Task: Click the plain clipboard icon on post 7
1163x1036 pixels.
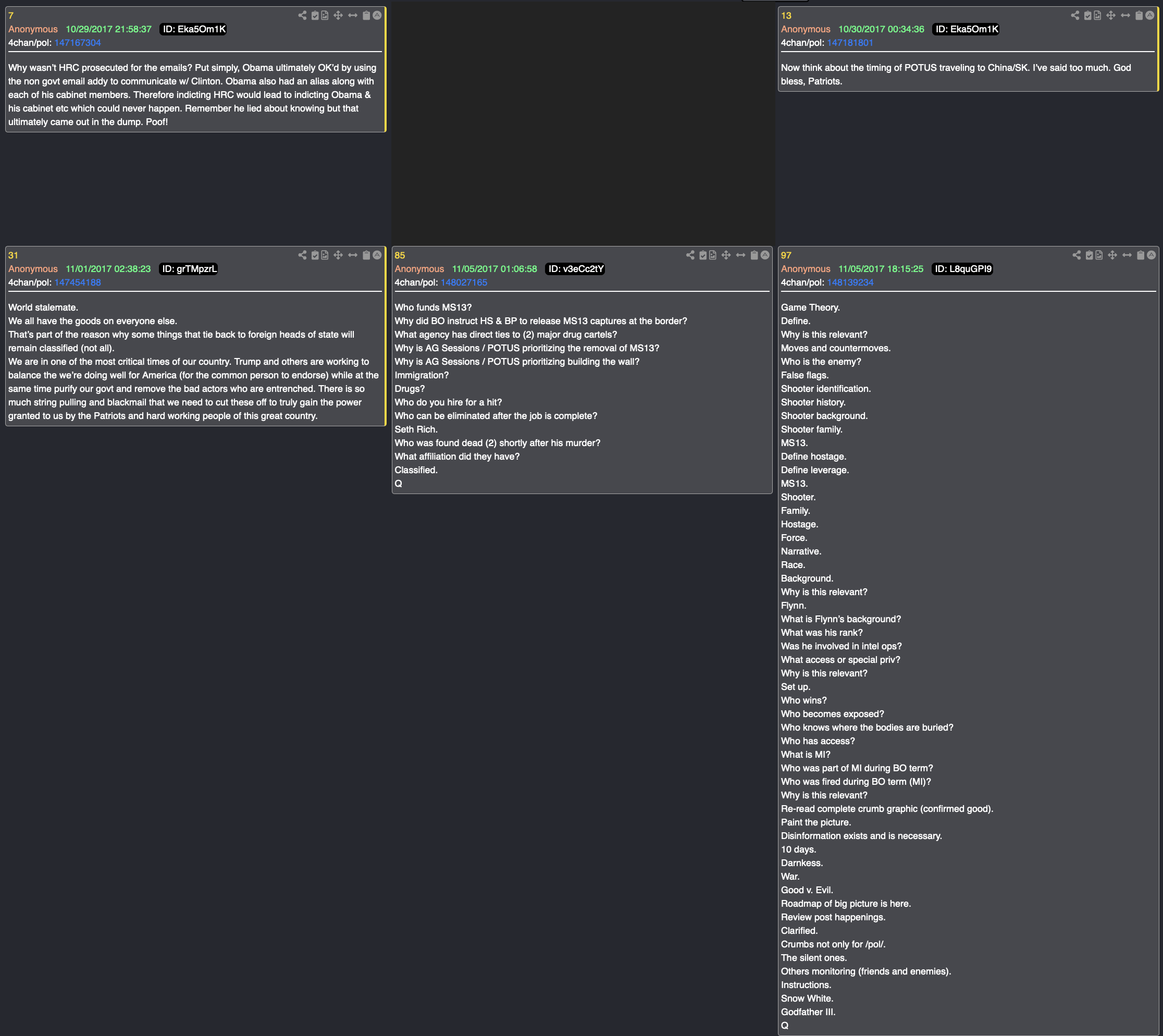Action: tap(367, 15)
